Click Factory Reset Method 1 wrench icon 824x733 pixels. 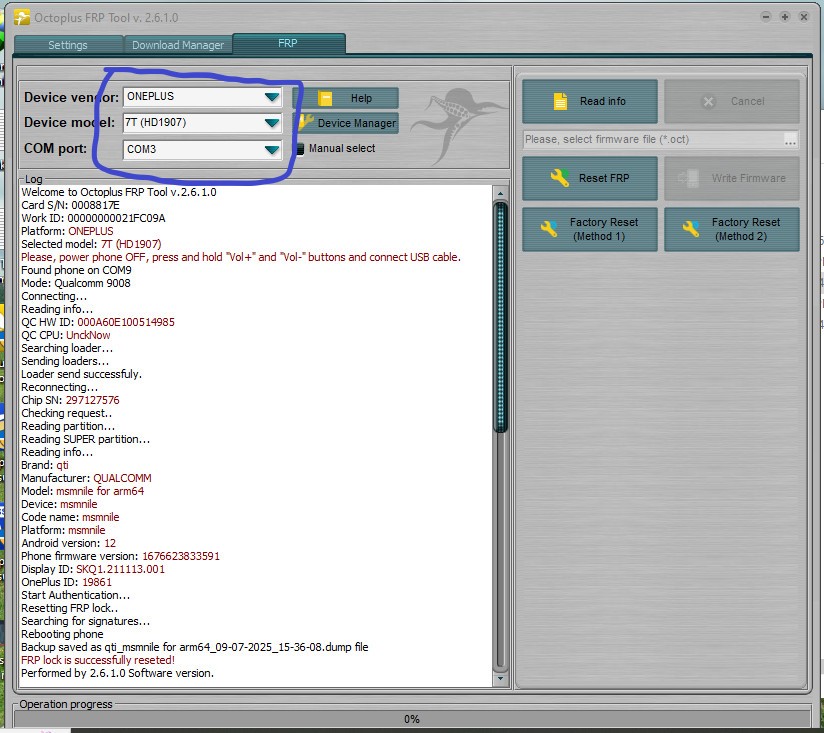(x=549, y=229)
